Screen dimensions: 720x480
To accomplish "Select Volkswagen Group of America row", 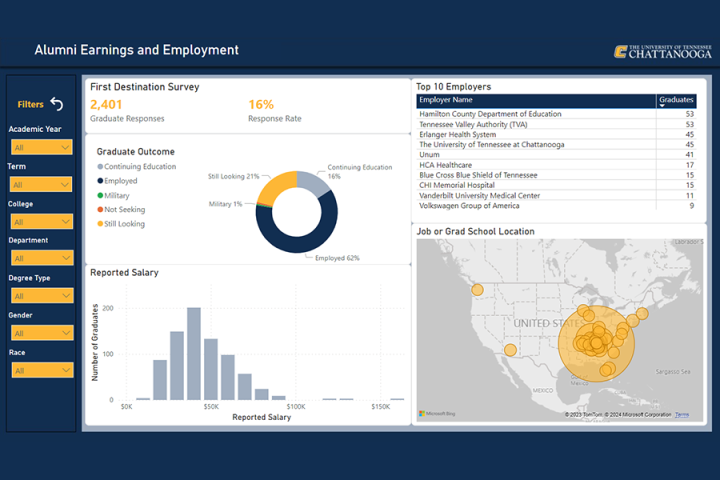I will (x=556, y=206).
